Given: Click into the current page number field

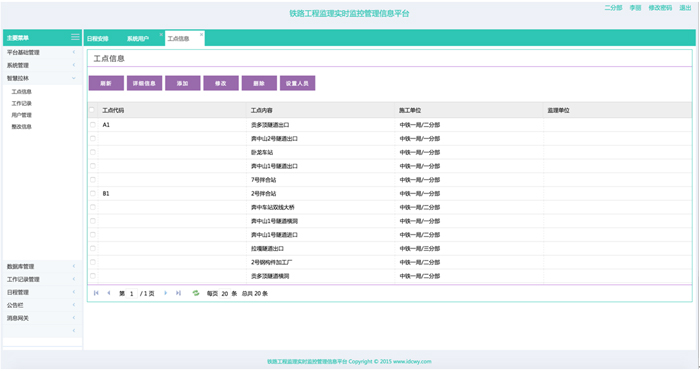Looking at the screenshot, I should (x=132, y=293).
